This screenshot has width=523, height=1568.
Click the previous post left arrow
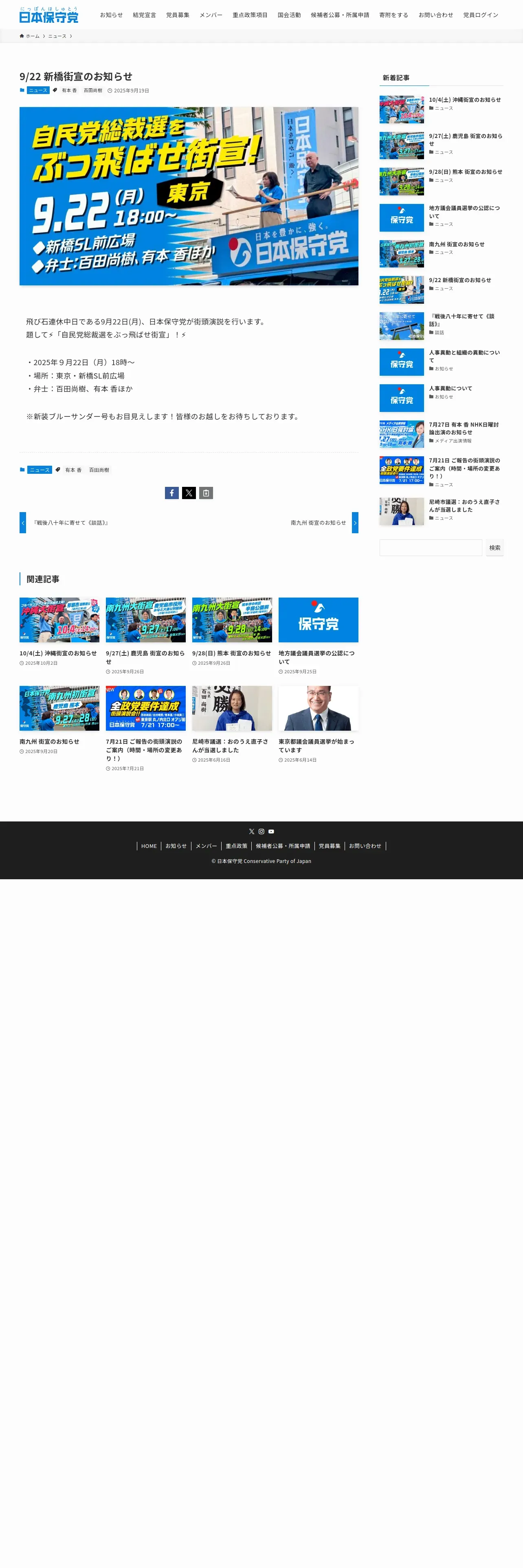[22, 523]
